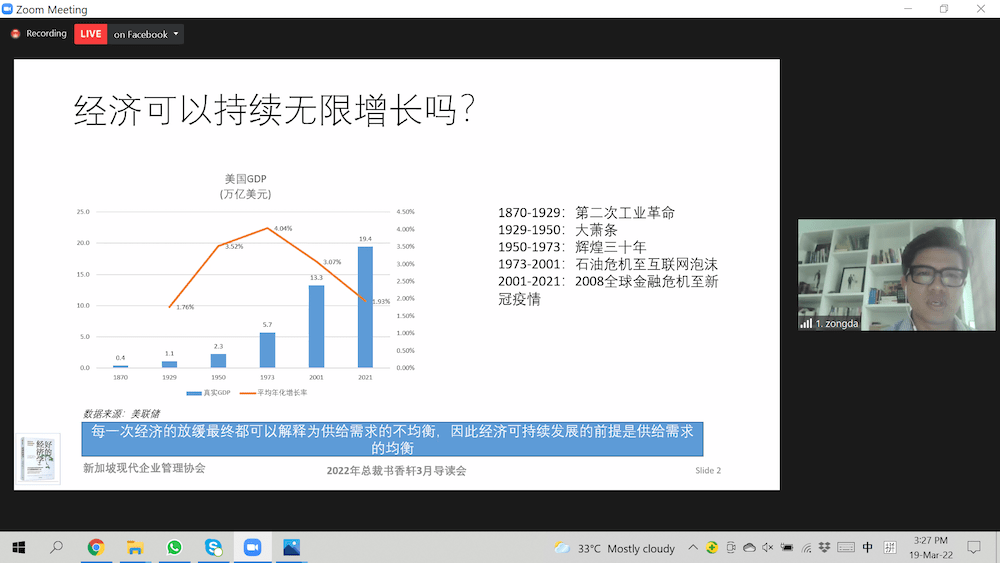
Task: Open File Explorer from the taskbar
Action: (135, 547)
